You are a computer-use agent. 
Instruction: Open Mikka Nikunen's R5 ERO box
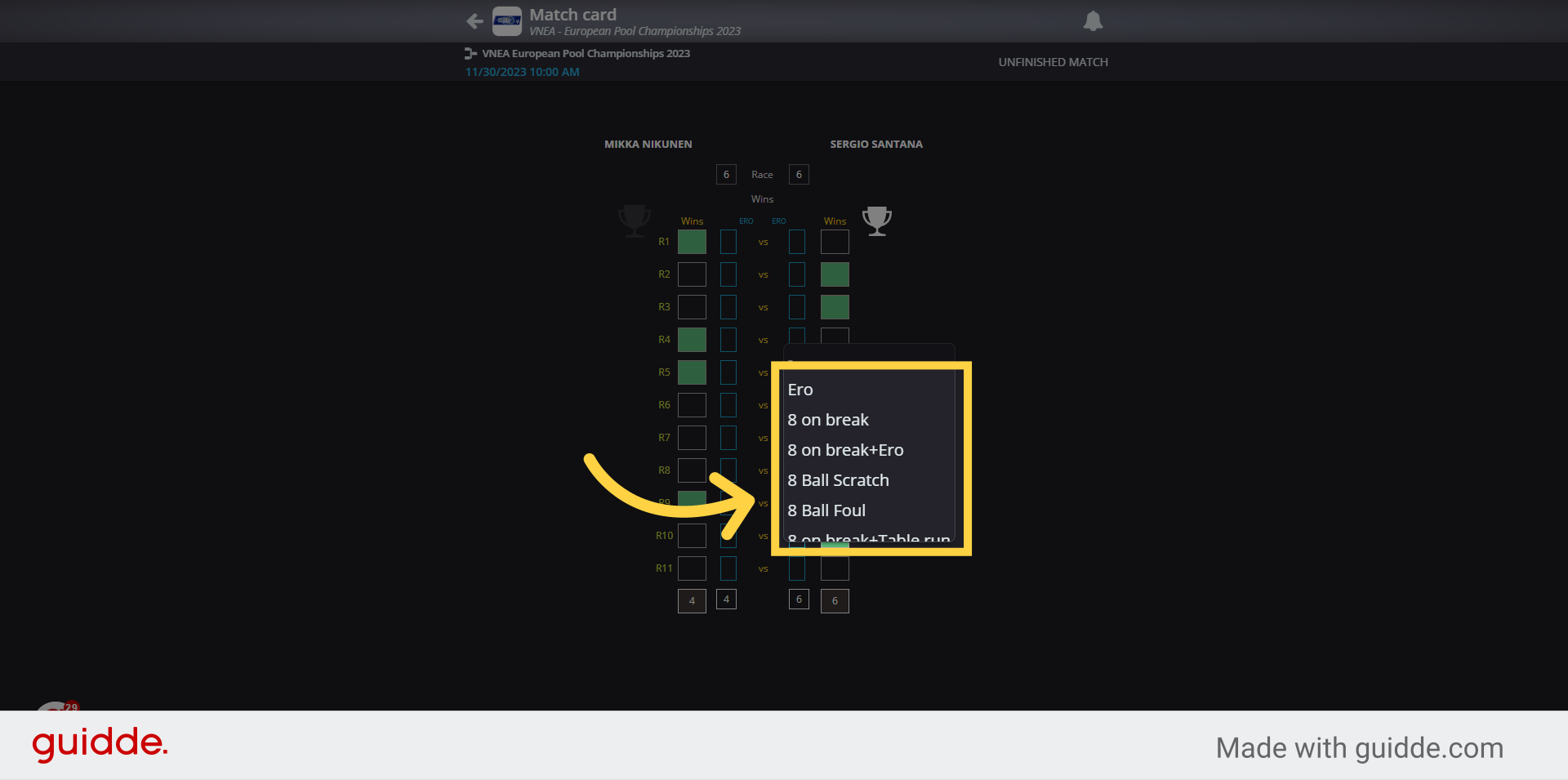pos(728,372)
